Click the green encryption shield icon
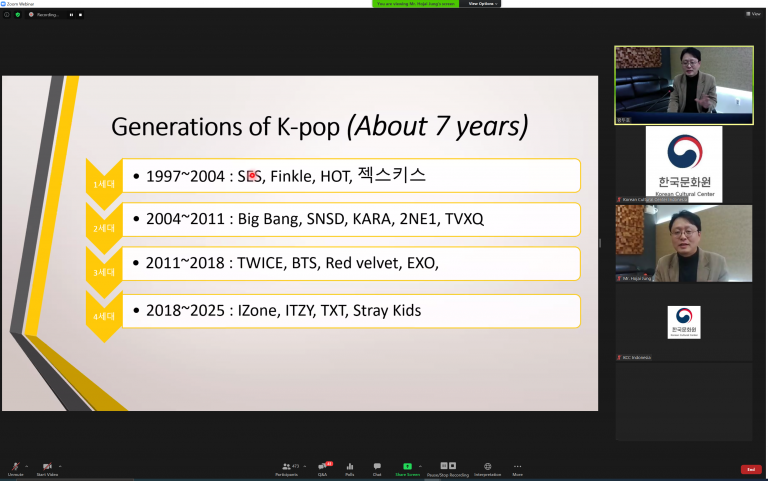This screenshot has height=481, width=768. coord(17,15)
